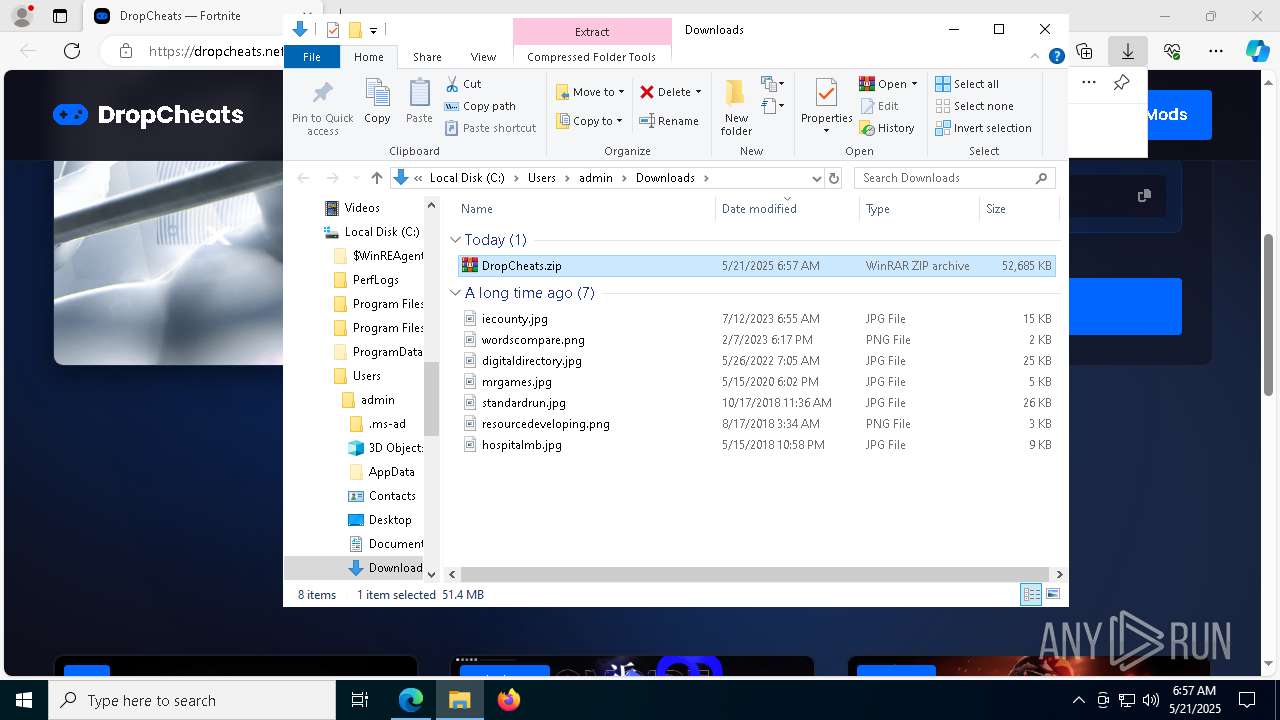
Task: Click Edit in Open group
Action: pyautogui.click(x=878, y=106)
